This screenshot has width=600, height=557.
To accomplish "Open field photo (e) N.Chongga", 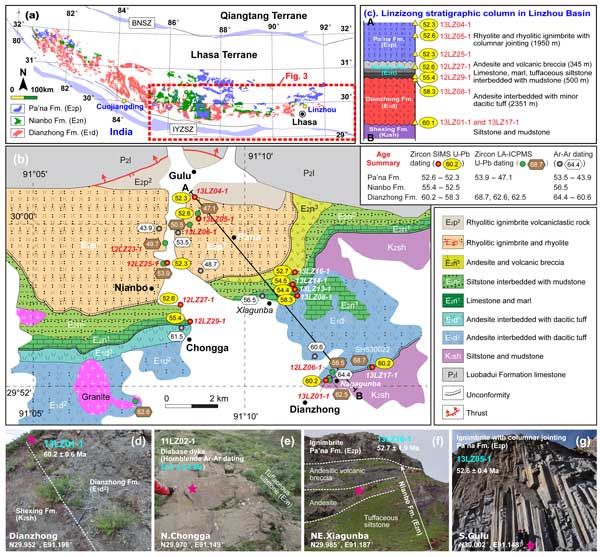I will click(227, 490).
